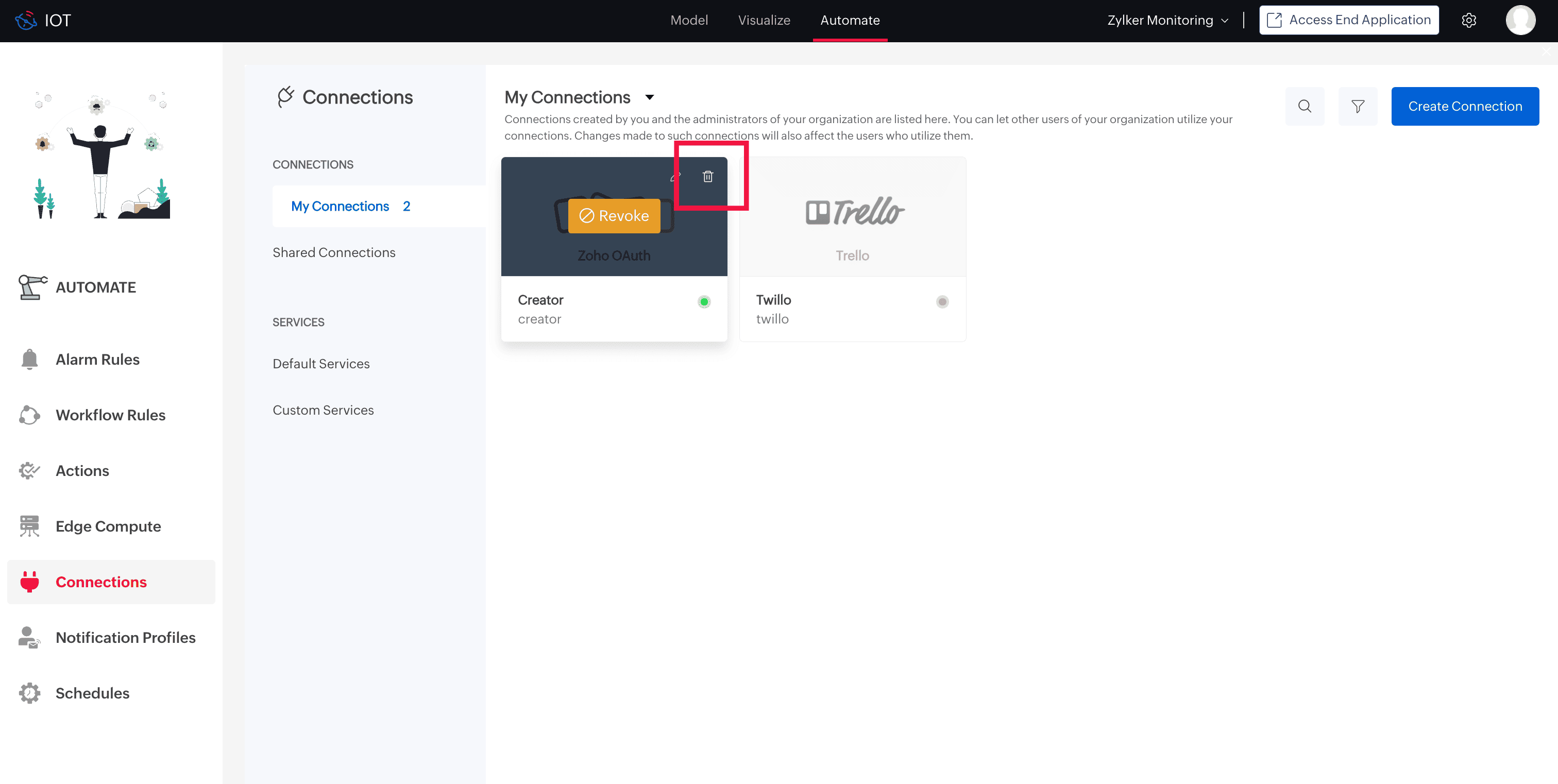Switch to the Model tab
This screenshot has width=1558, height=784.
(689, 21)
